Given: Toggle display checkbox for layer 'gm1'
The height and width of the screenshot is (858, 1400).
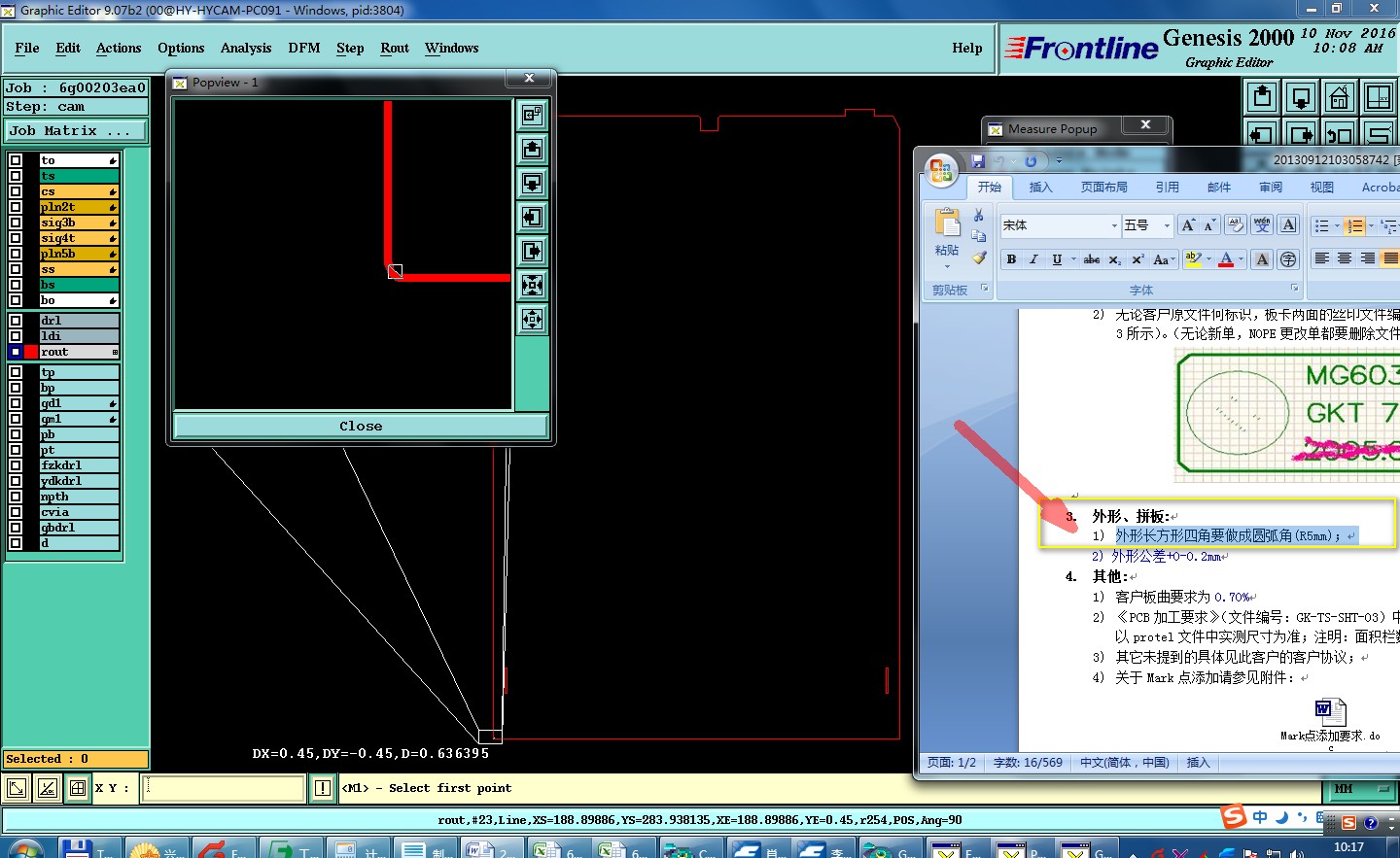Looking at the screenshot, I should [16, 419].
